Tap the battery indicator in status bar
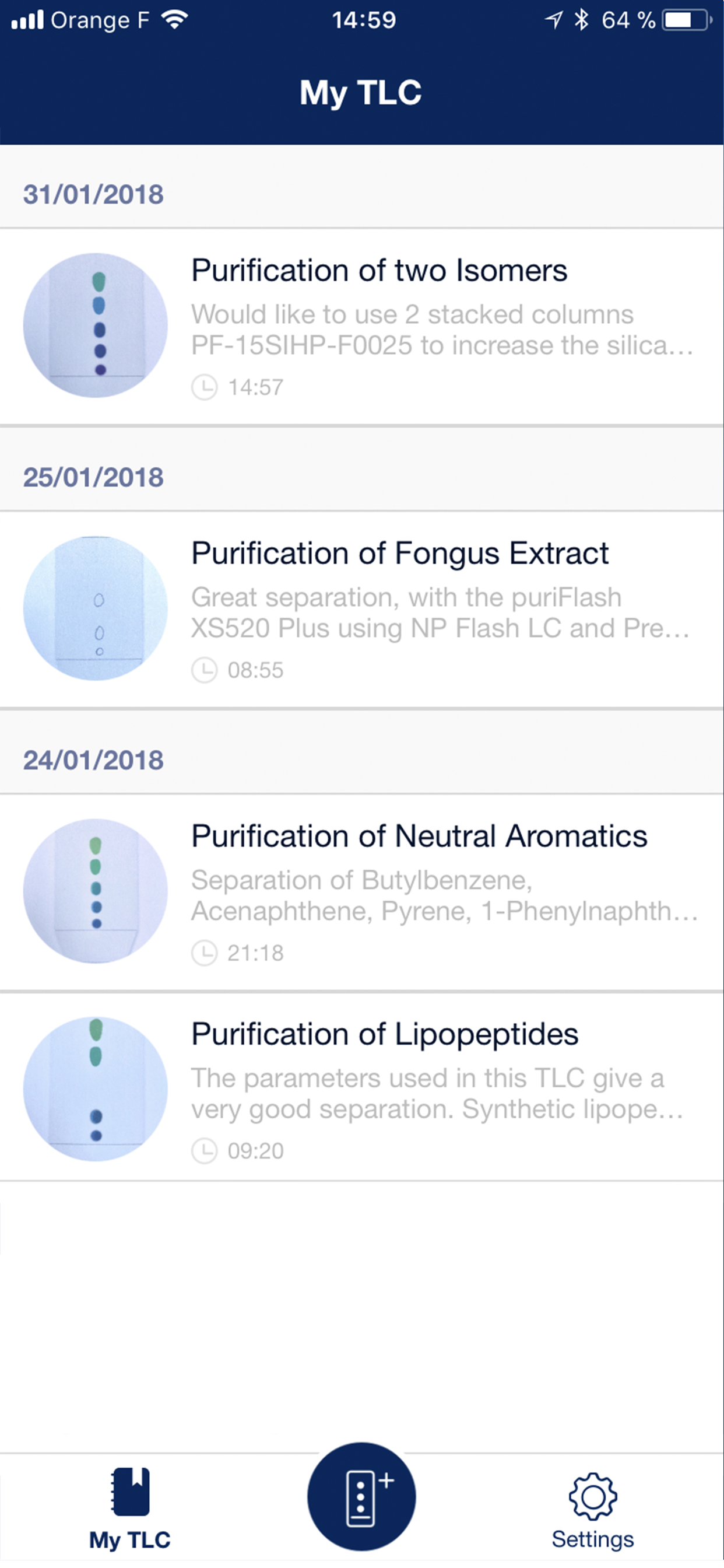This screenshot has height=1568, width=724. click(x=686, y=20)
